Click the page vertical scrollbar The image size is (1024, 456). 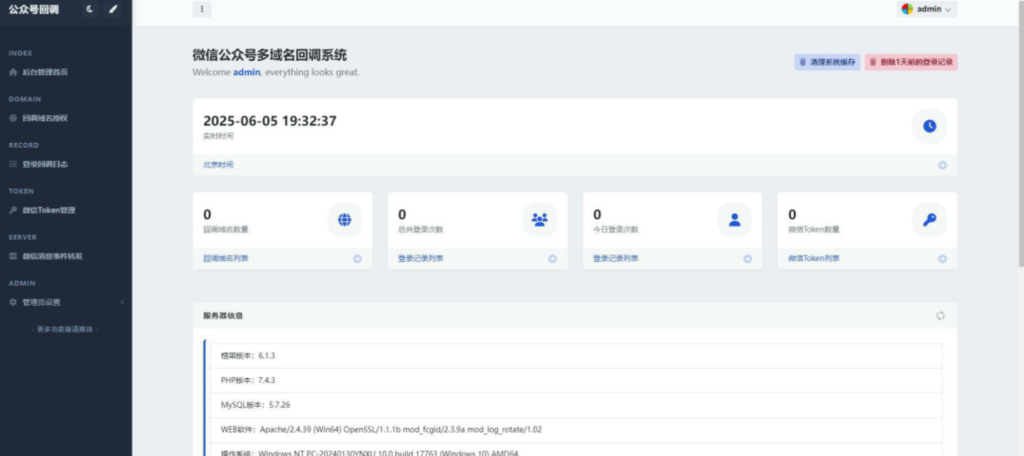tap(1021, 134)
